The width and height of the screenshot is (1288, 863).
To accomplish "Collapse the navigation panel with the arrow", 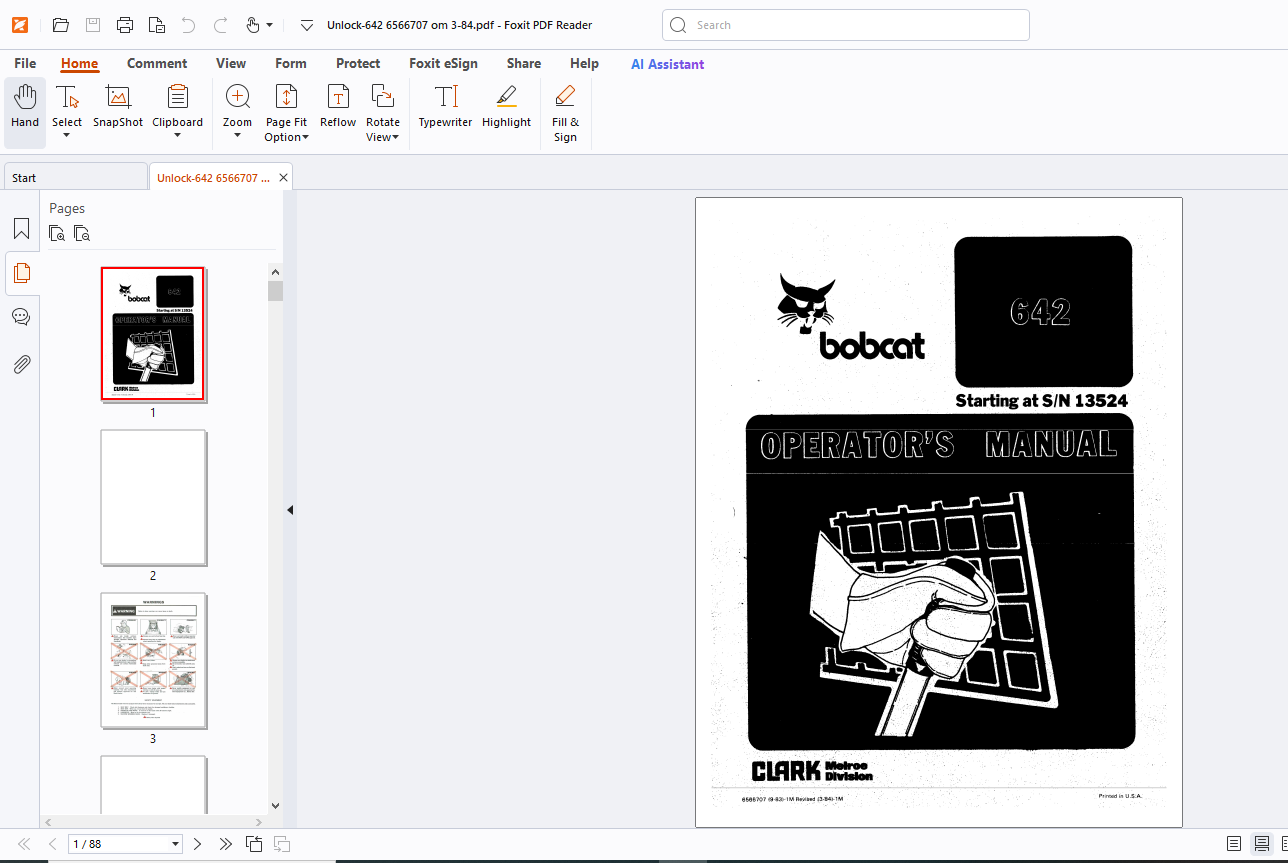I will tap(290, 510).
